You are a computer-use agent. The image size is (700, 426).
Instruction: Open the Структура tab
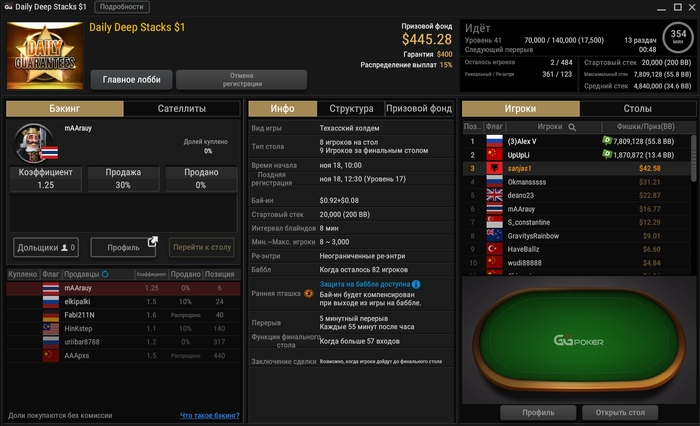tap(351, 109)
